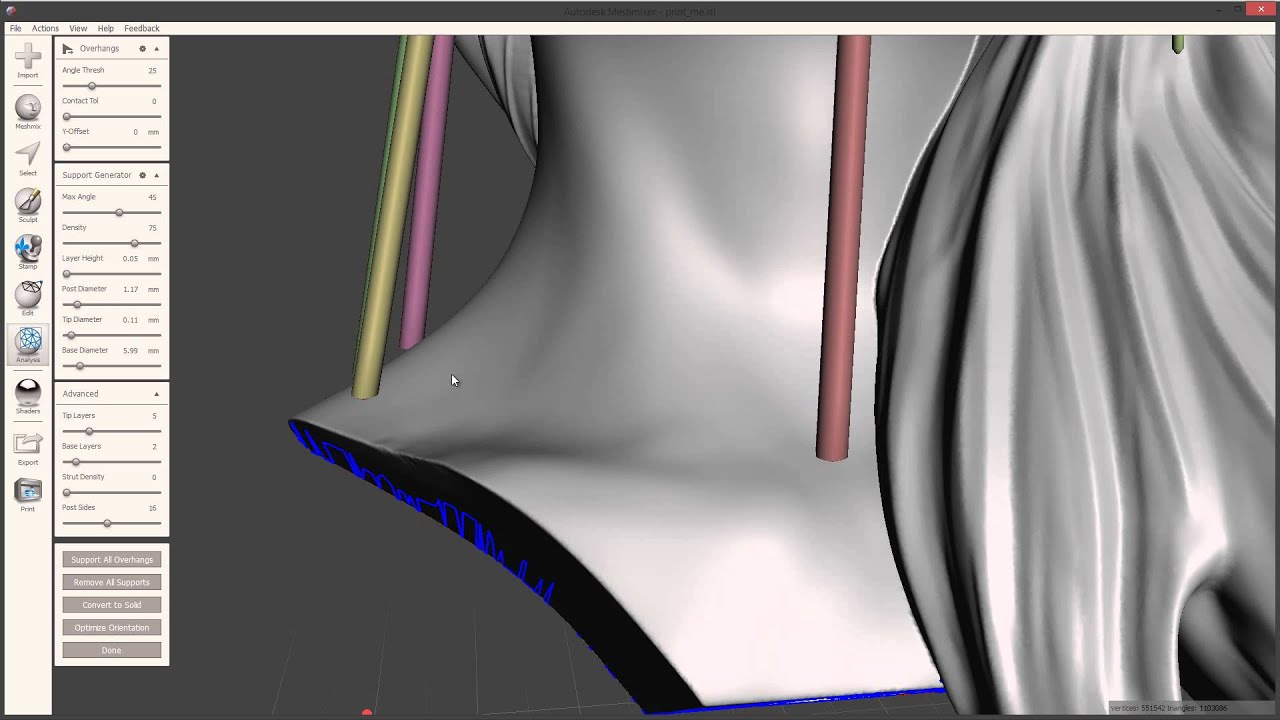Open the Feedback menu
This screenshot has width=1280, height=720.
click(142, 28)
